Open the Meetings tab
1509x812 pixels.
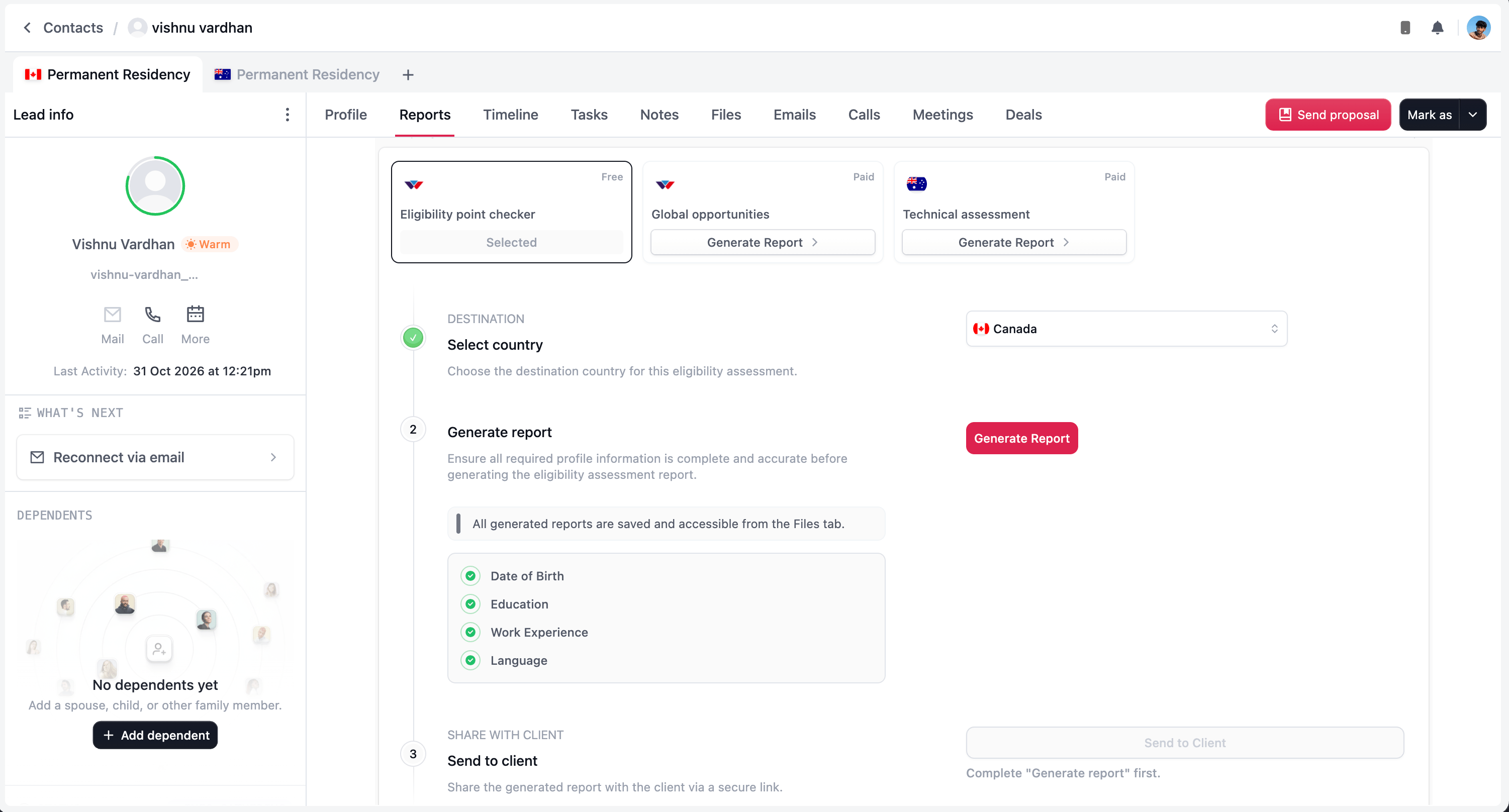[x=942, y=115]
